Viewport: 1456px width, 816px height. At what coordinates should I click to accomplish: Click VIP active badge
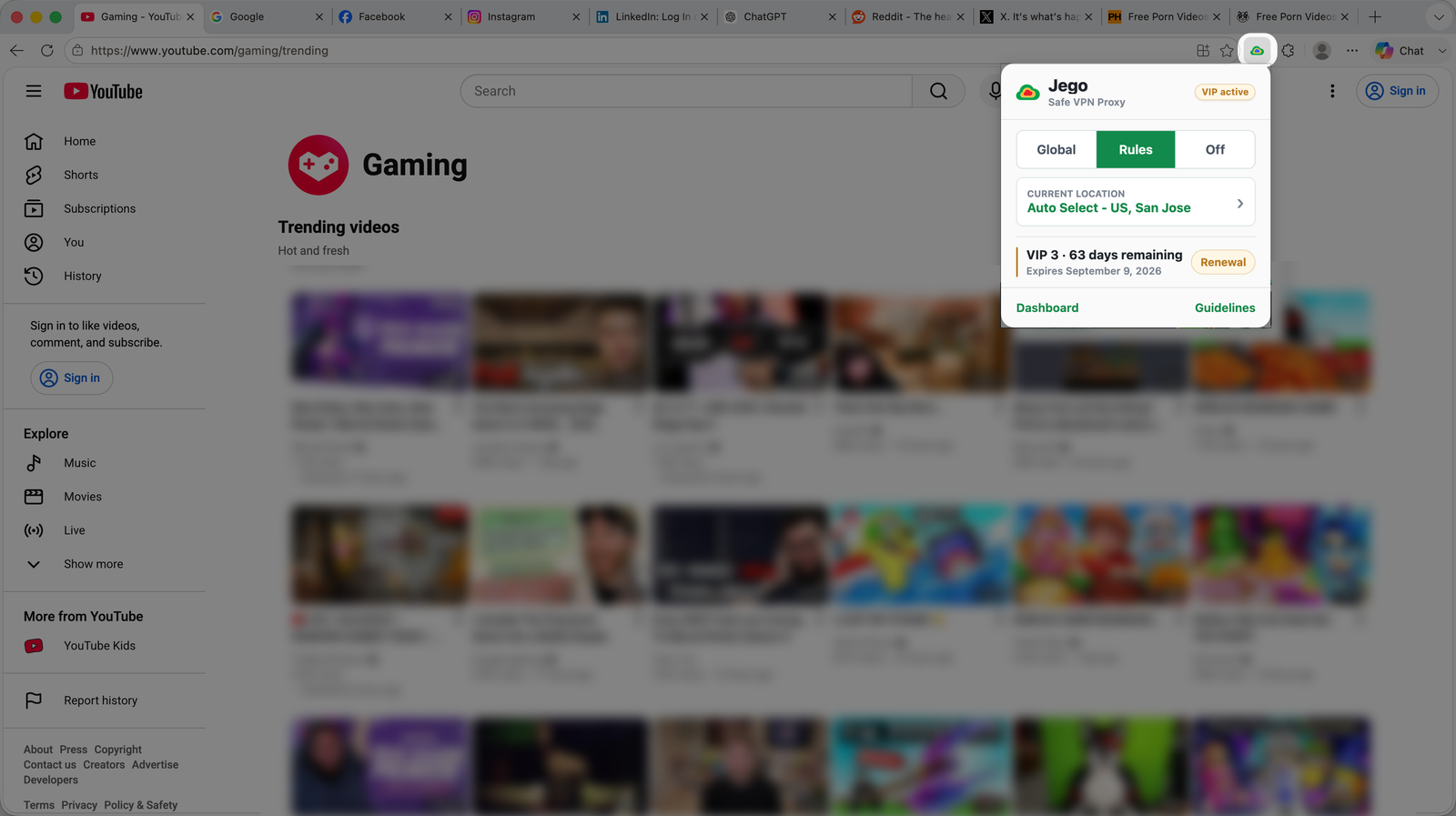click(x=1225, y=92)
